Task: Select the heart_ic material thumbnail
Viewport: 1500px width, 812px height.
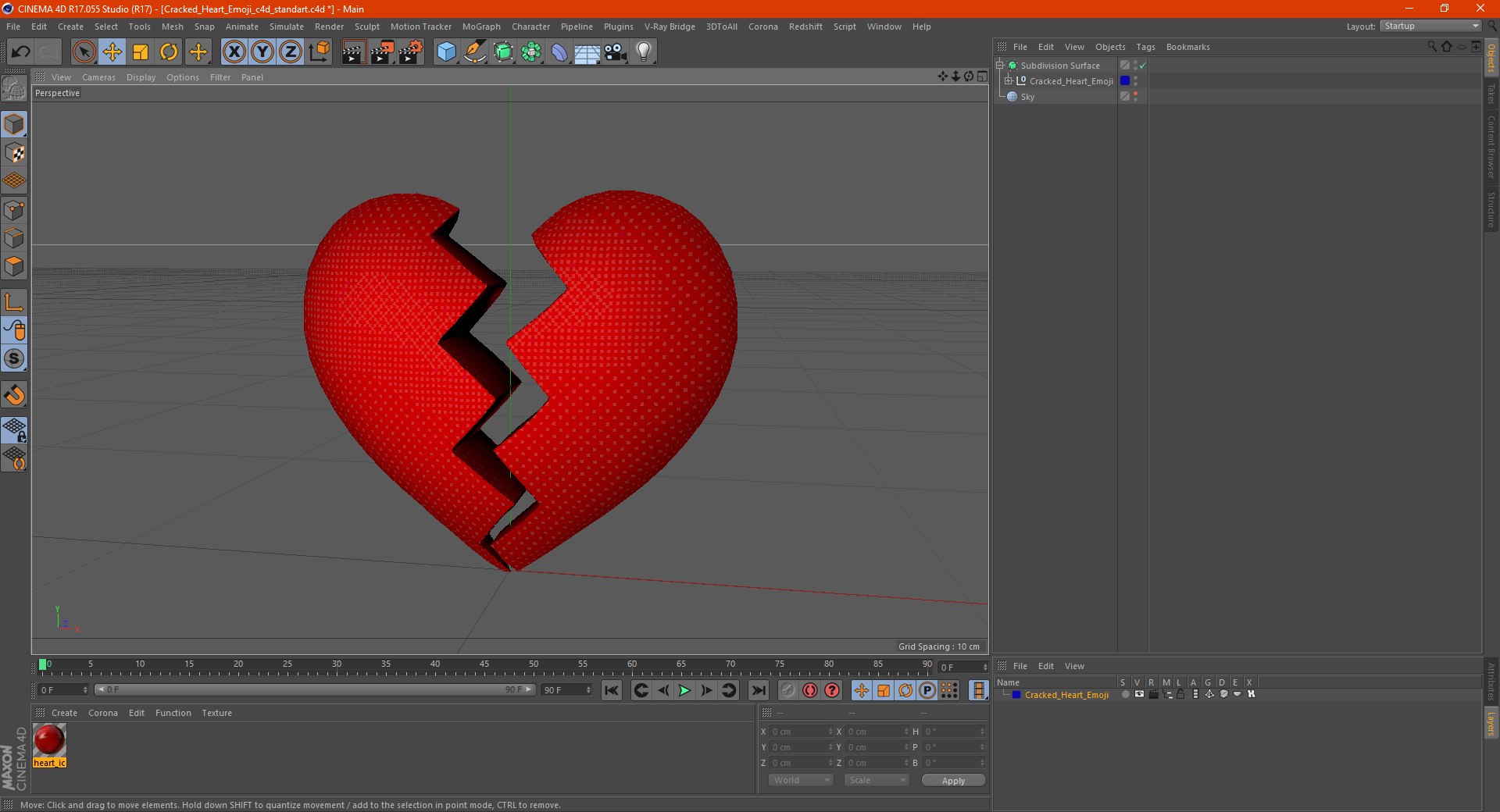Action: coord(49,740)
